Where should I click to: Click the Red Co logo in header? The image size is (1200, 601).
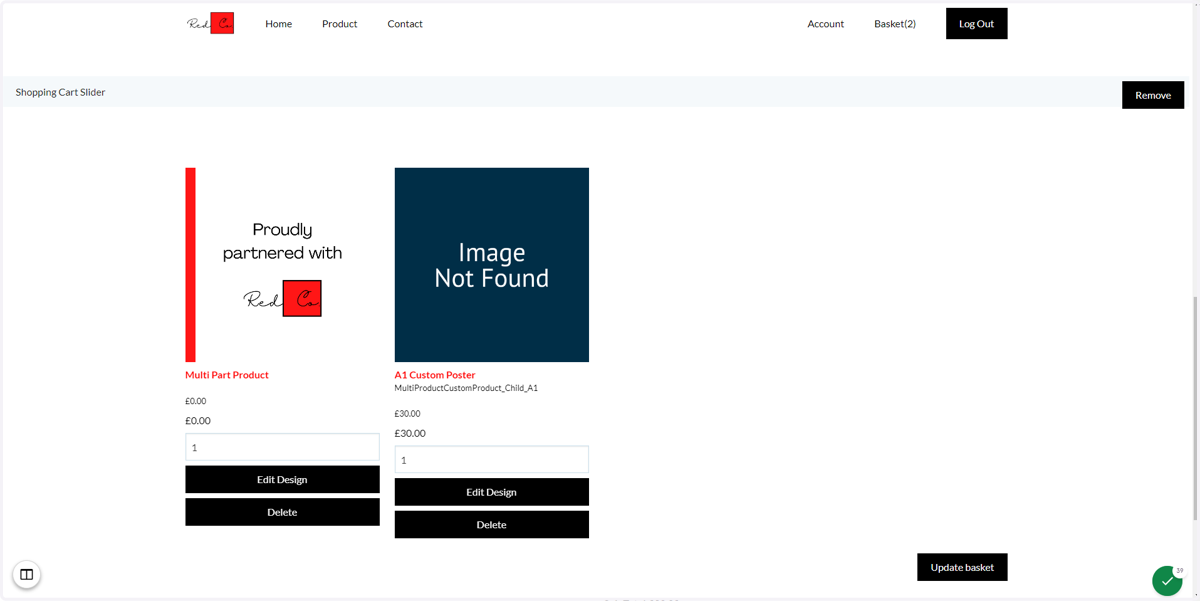tap(210, 23)
